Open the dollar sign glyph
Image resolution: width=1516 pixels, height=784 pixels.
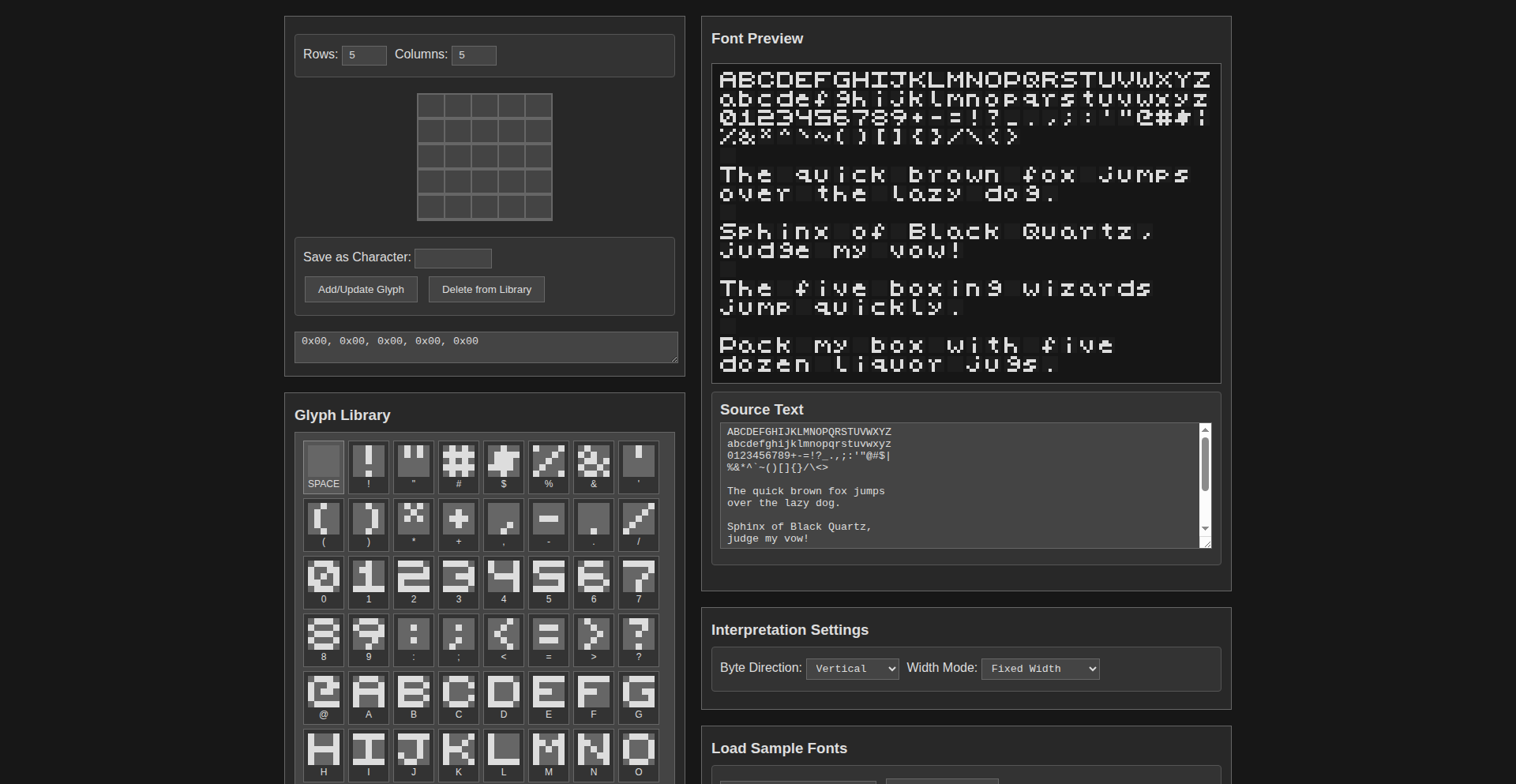click(504, 467)
